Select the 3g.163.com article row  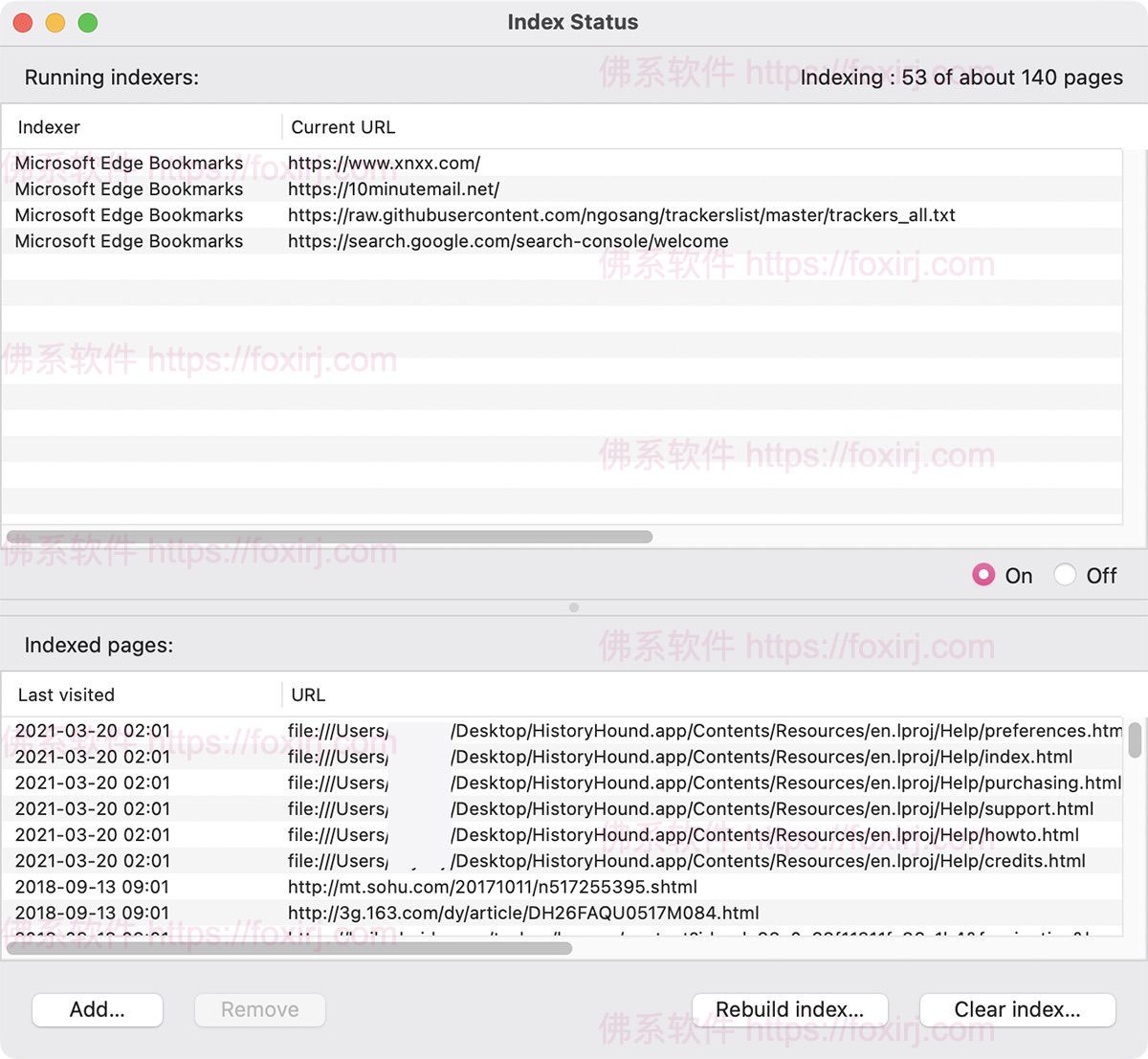point(523,913)
